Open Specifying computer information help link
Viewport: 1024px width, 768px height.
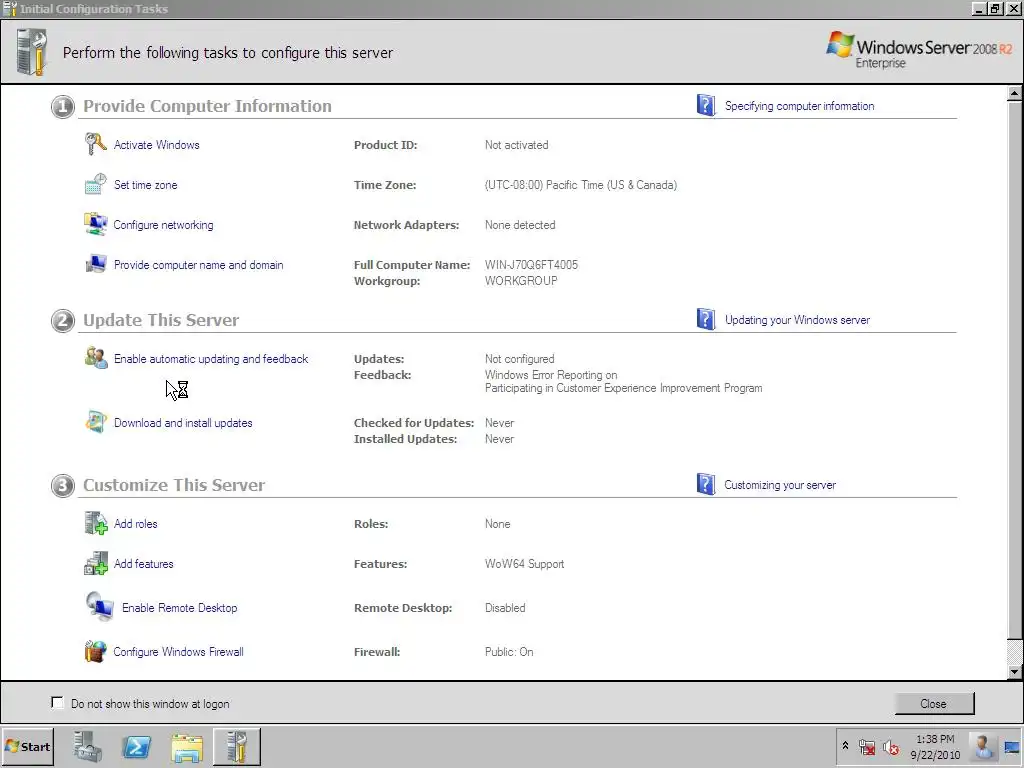pyautogui.click(x=799, y=106)
